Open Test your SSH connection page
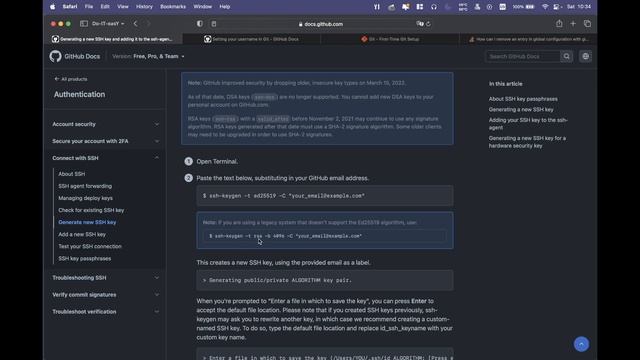The height and width of the screenshot is (360, 640). coord(90,247)
